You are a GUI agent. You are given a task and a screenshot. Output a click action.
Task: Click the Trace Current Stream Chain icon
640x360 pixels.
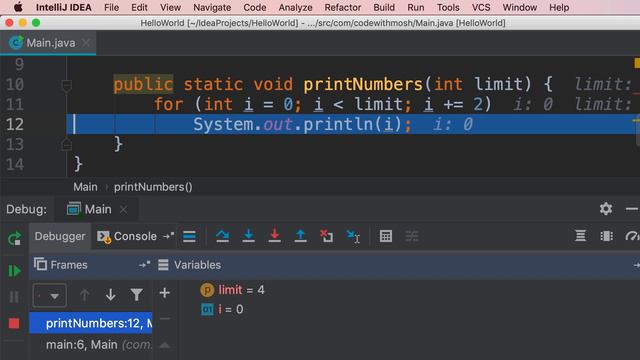[412, 236]
